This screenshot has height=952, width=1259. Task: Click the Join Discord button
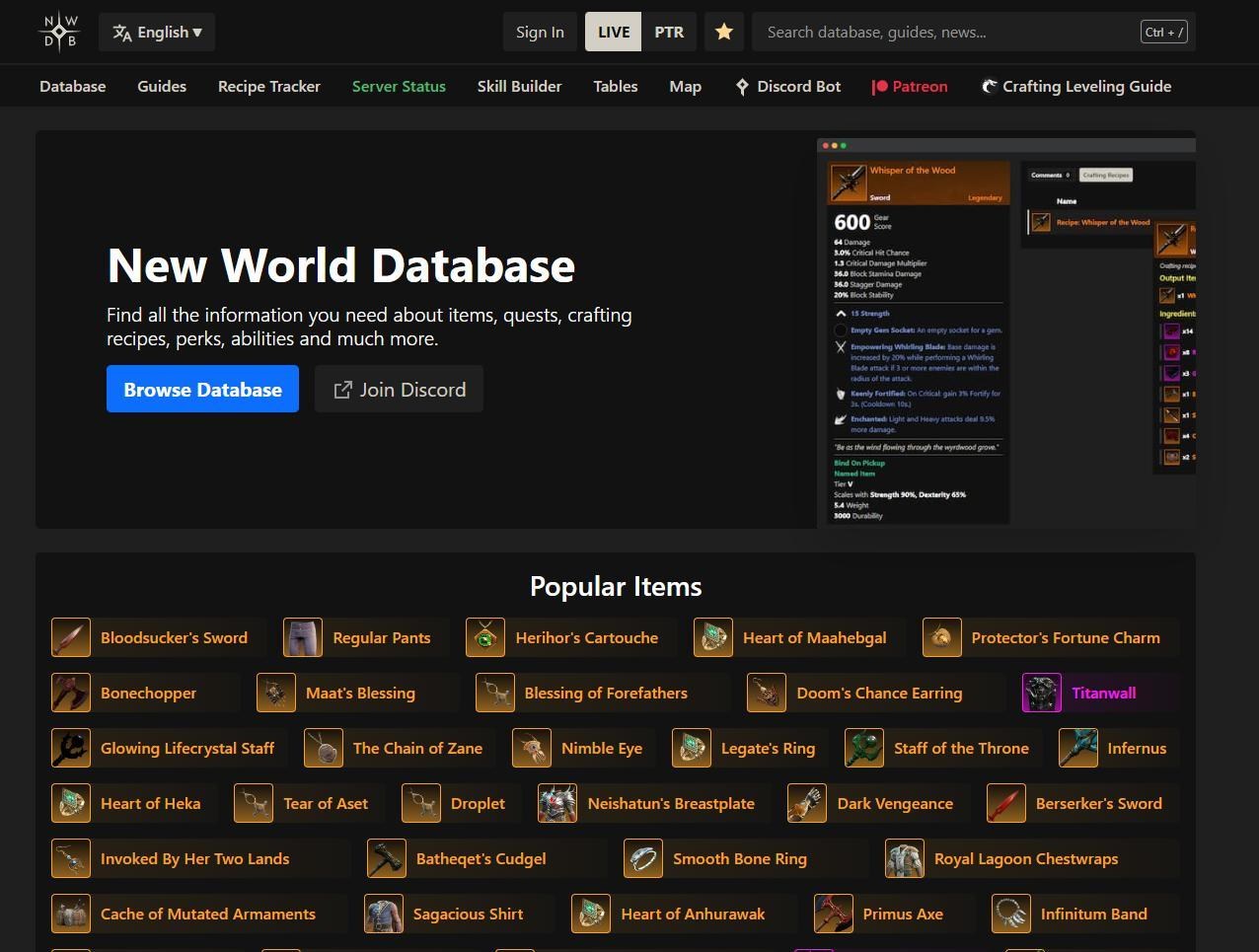coord(399,390)
